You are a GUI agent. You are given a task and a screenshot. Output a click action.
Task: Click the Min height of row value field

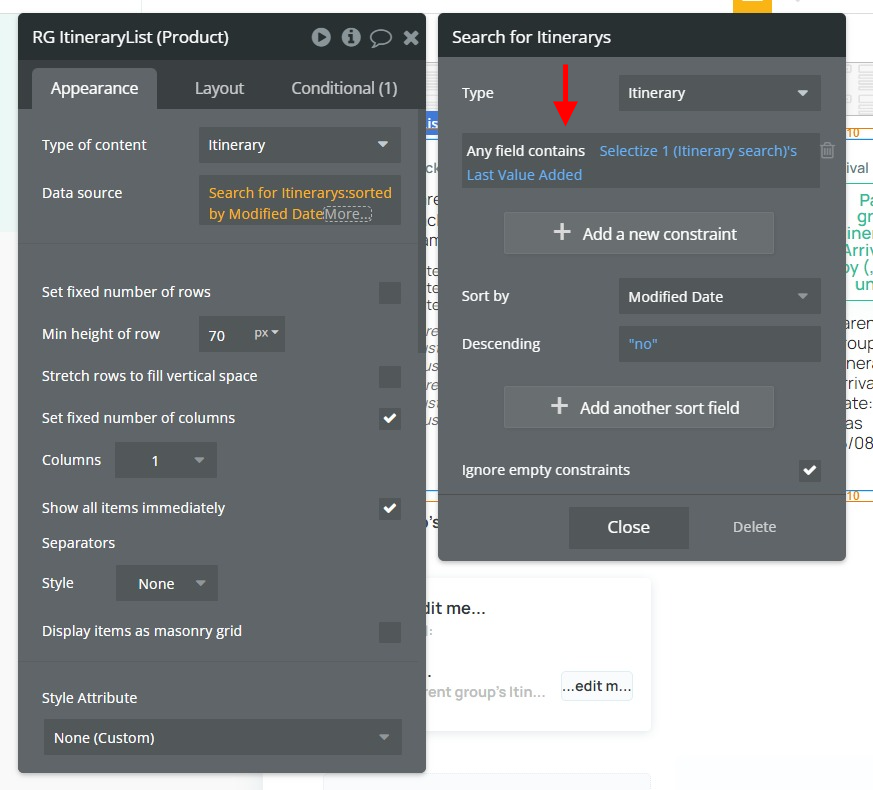pyautogui.click(x=224, y=334)
